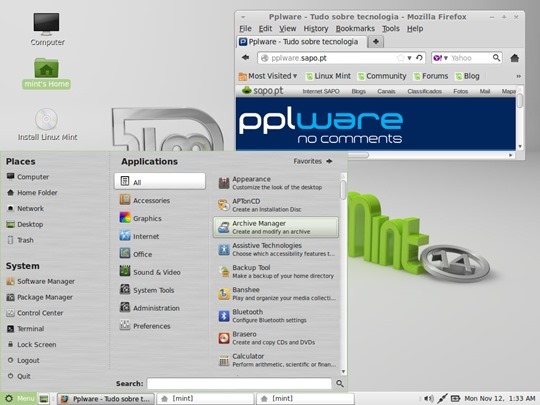Open the Brasero disc burner

tap(276, 338)
